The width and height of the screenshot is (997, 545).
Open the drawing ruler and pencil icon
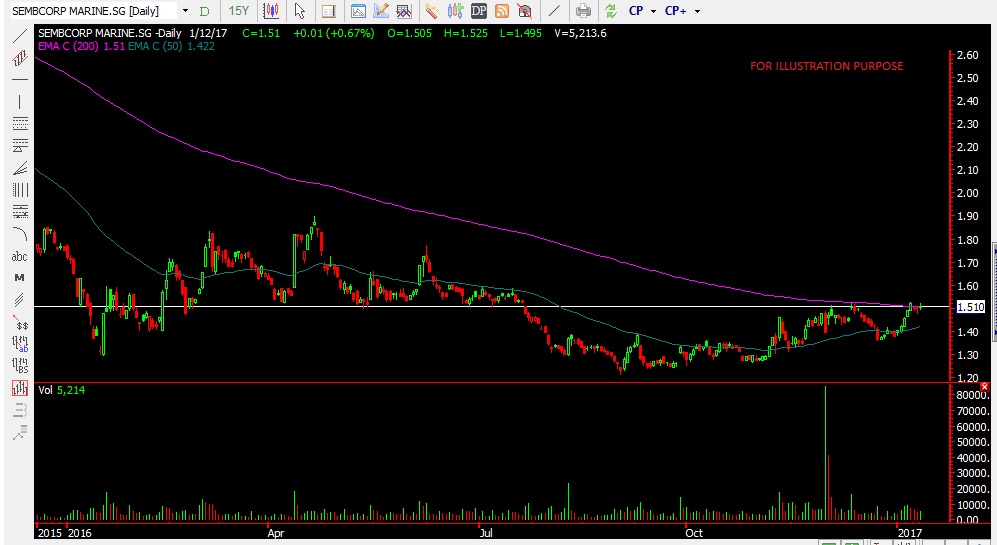381,11
